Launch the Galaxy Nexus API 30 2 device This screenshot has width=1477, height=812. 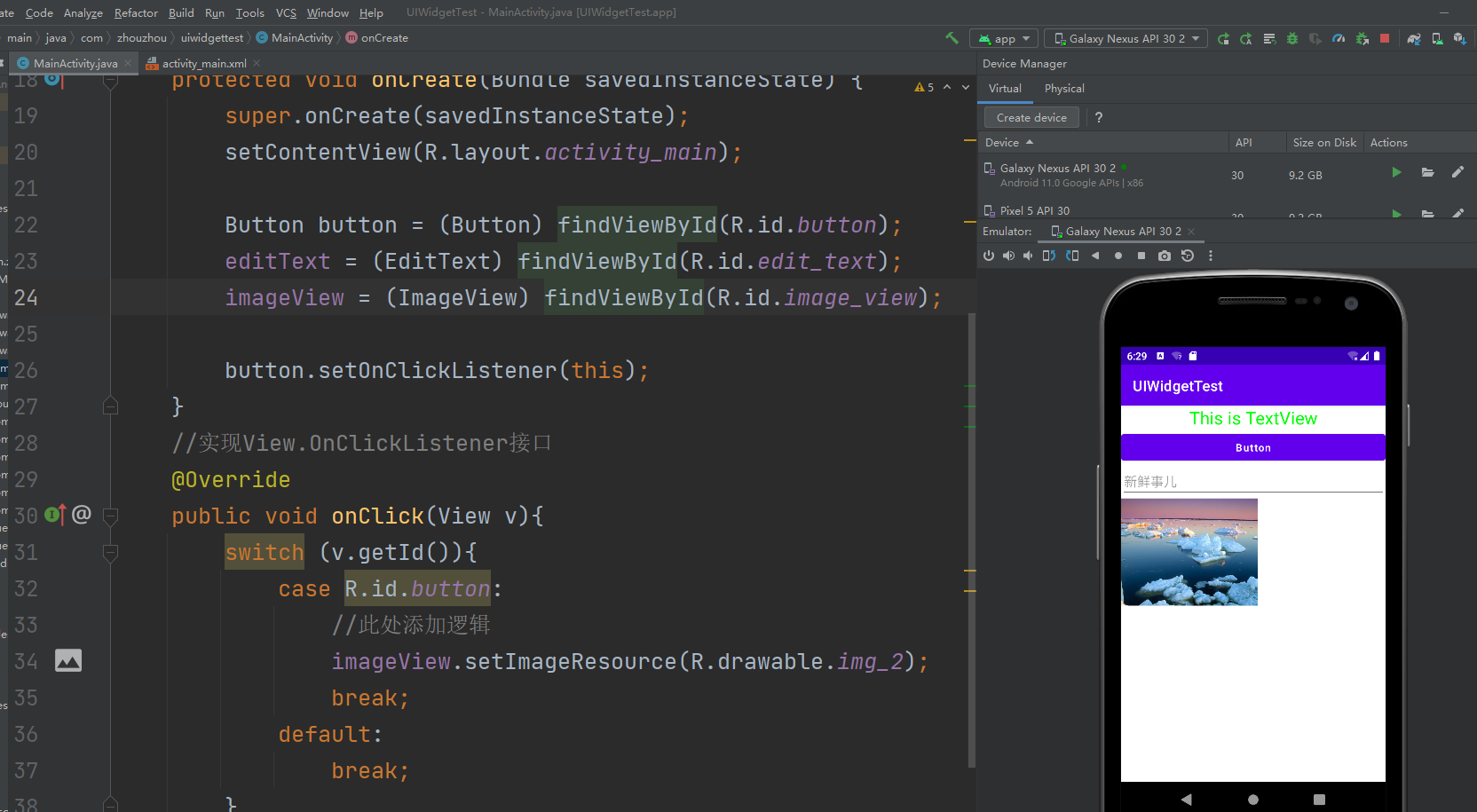(1396, 172)
